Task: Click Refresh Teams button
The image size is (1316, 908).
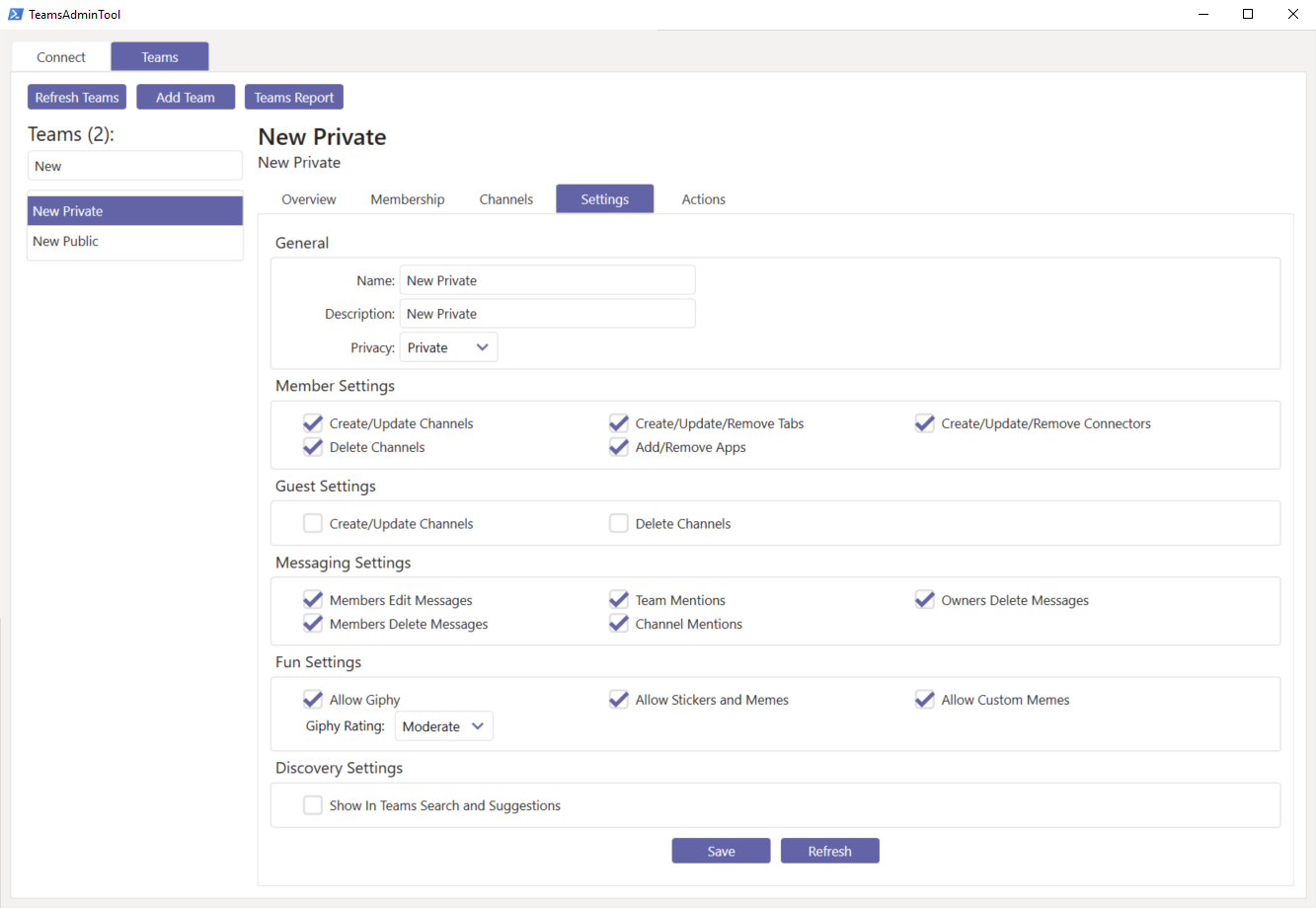Action: (77, 98)
